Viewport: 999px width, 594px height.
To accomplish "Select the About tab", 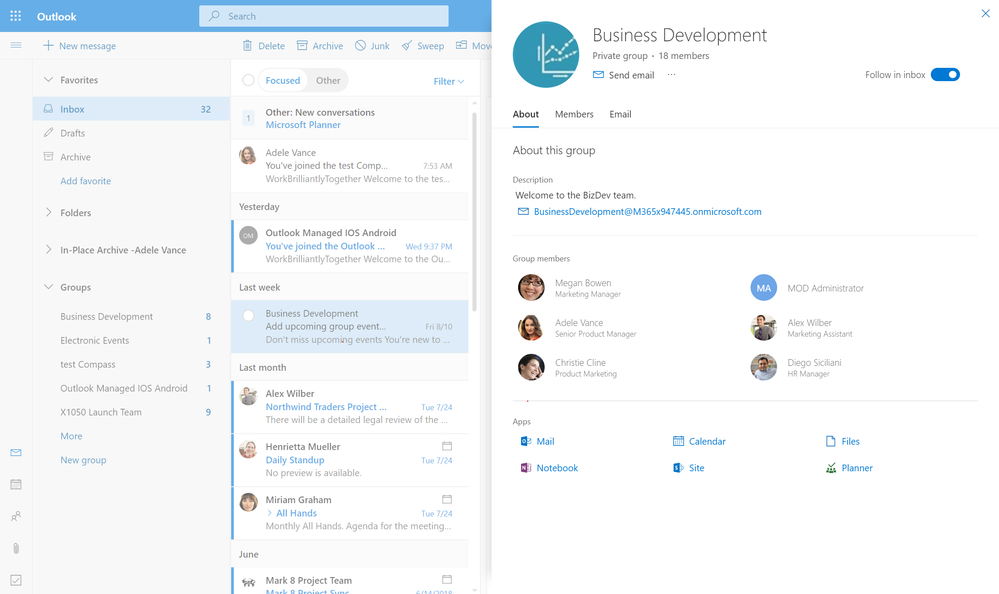I will point(526,114).
